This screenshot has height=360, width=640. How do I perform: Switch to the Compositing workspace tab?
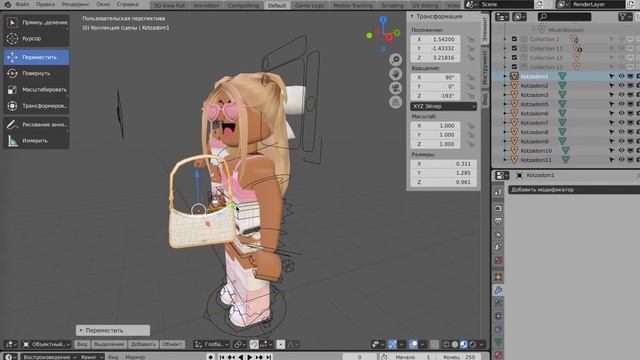[243, 5]
